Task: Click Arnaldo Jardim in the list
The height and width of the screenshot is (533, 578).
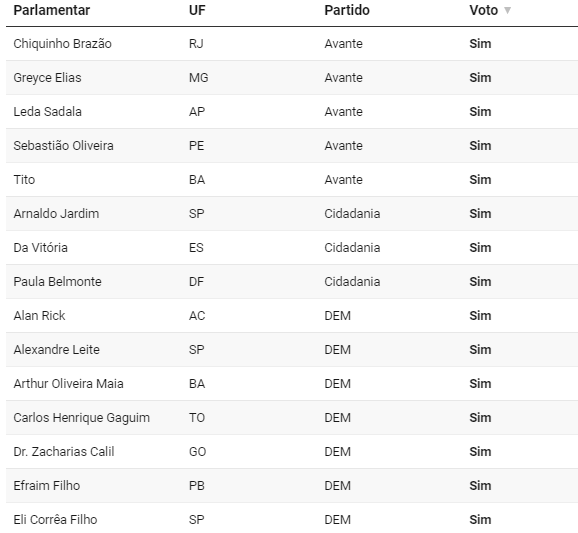Action: (56, 214)
